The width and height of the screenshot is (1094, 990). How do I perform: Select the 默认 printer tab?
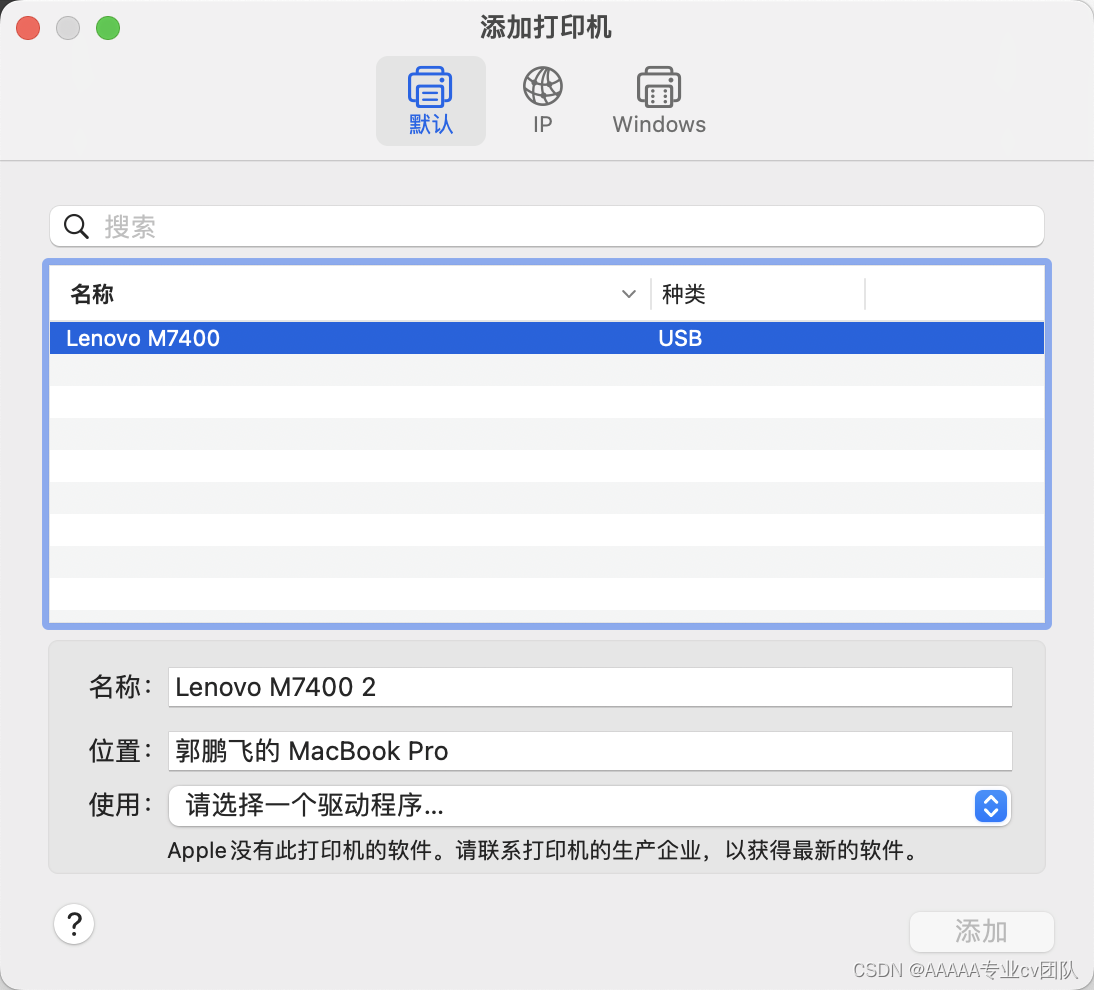pos(430,101)
